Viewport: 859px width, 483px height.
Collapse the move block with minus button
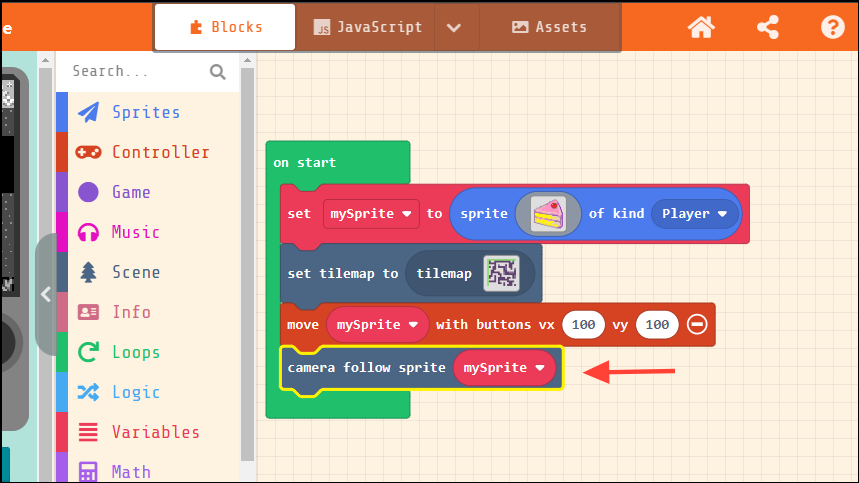(698, 325)
